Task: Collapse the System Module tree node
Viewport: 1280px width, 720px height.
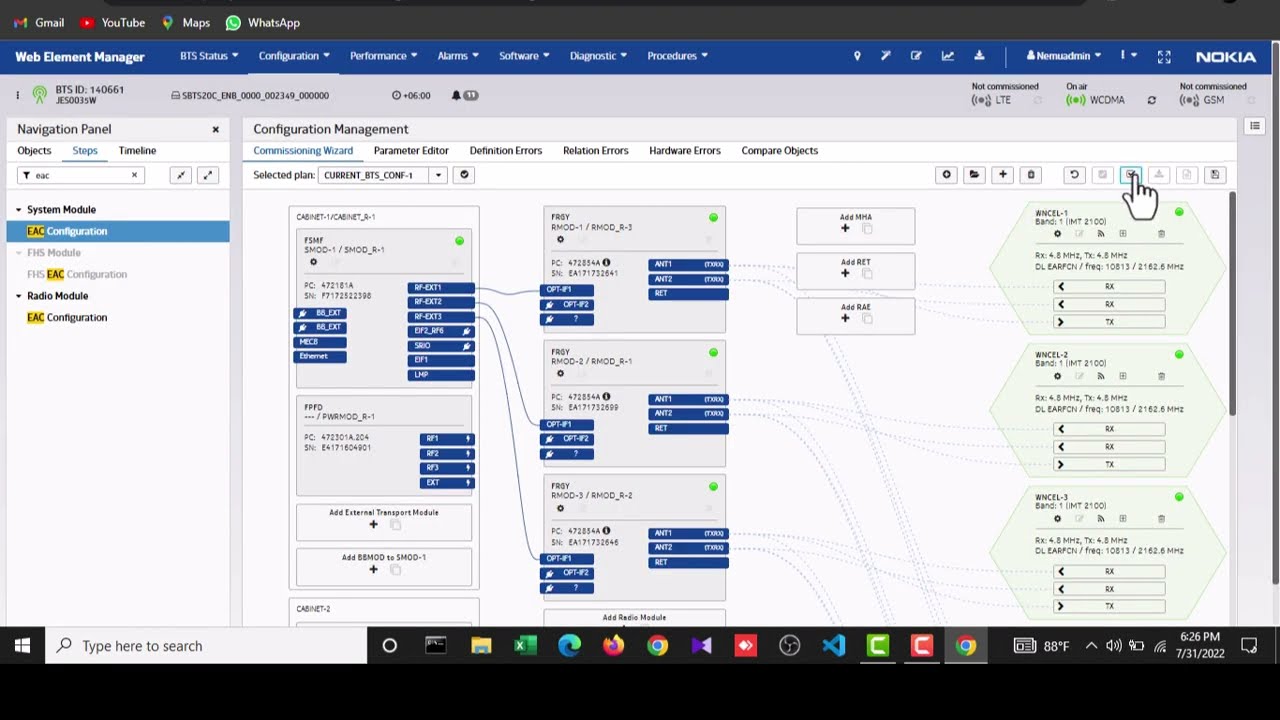Action: coord(18,210)
